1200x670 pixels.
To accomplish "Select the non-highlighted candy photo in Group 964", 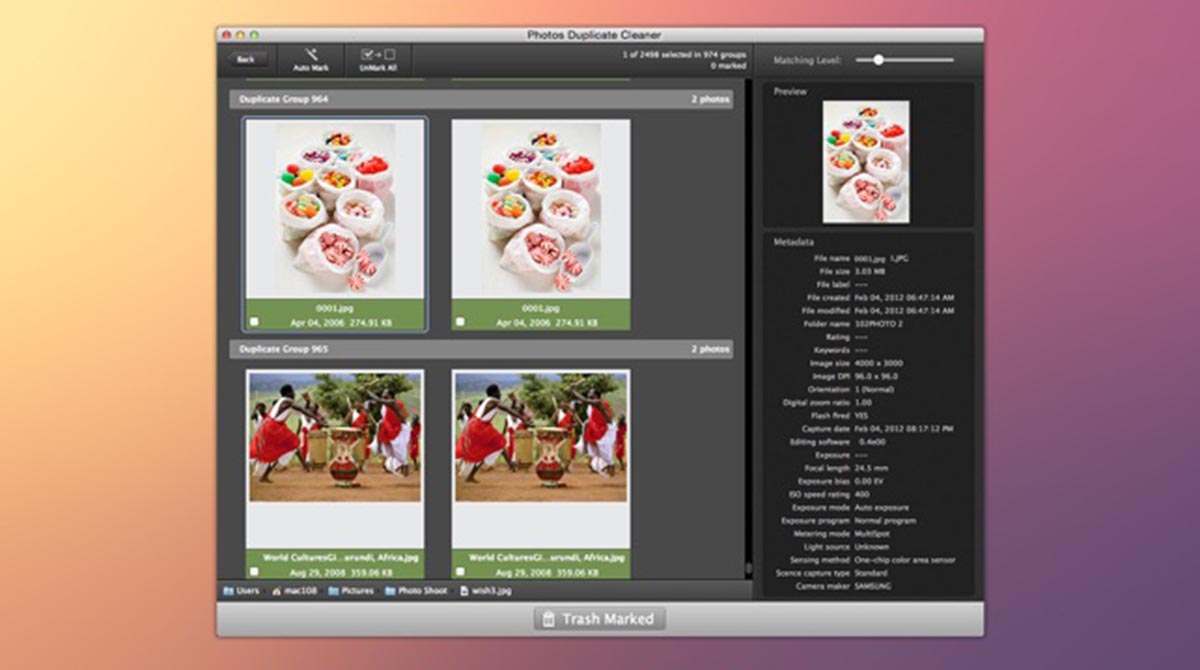I will 541,208.
